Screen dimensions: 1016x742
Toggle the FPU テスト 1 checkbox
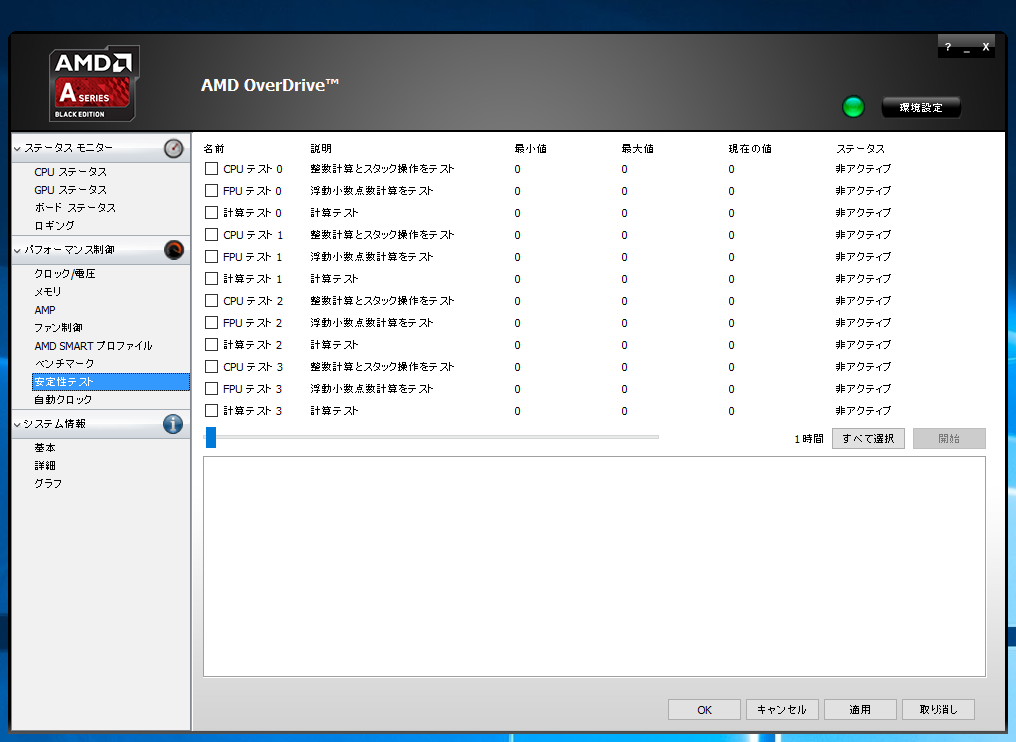(x=211, y=257)
